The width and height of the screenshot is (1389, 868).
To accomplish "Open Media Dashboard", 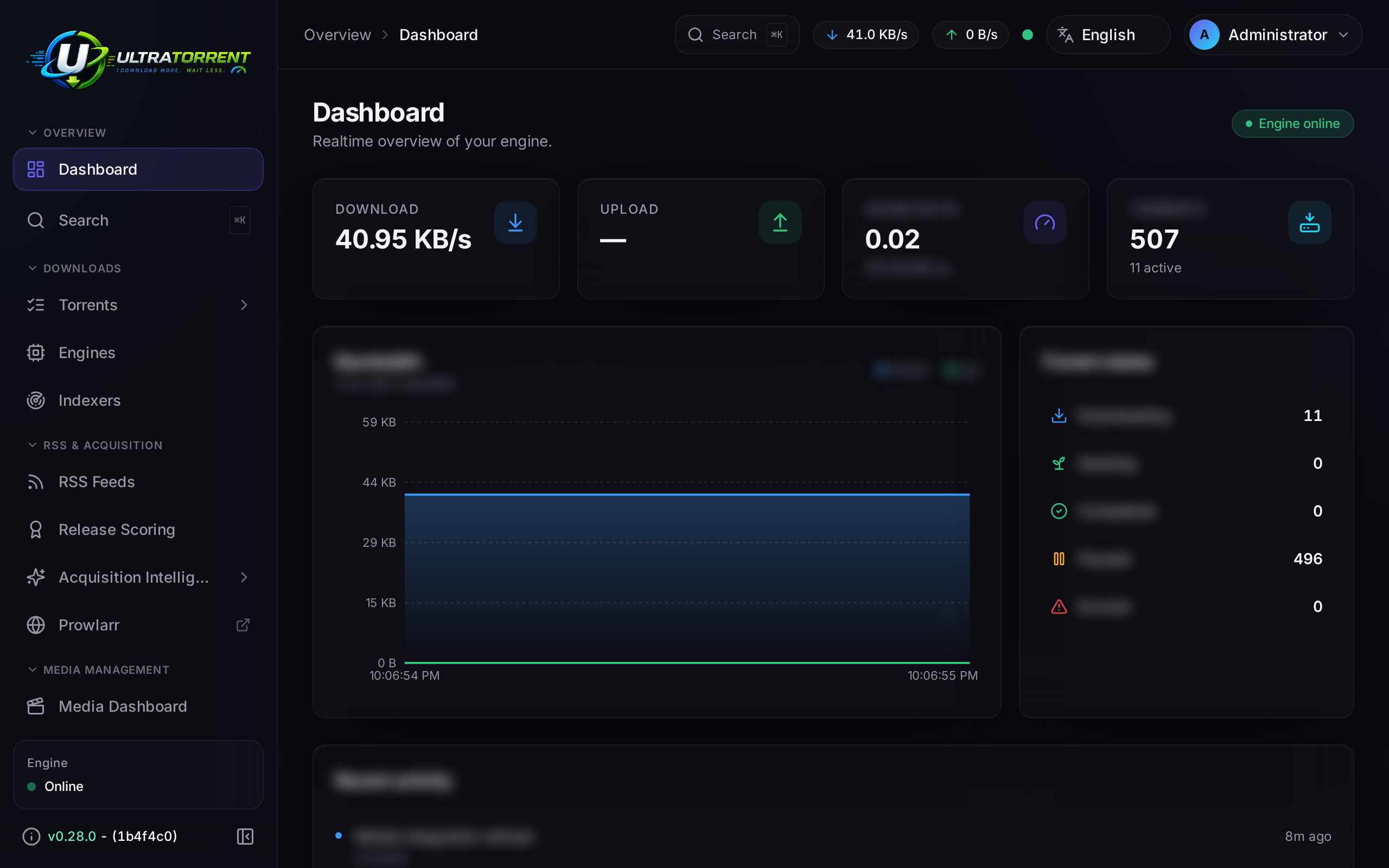I will tap(138, 706).
